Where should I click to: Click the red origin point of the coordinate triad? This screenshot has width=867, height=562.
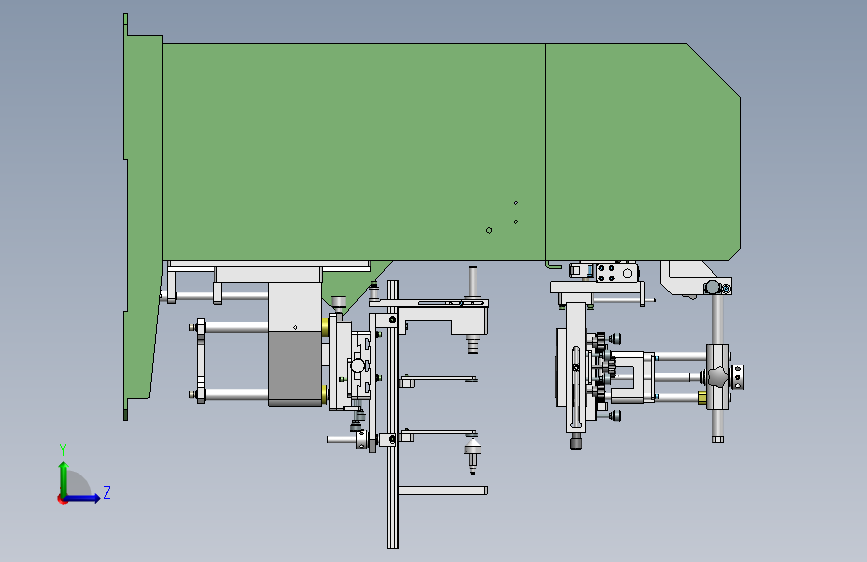(62, 499)
